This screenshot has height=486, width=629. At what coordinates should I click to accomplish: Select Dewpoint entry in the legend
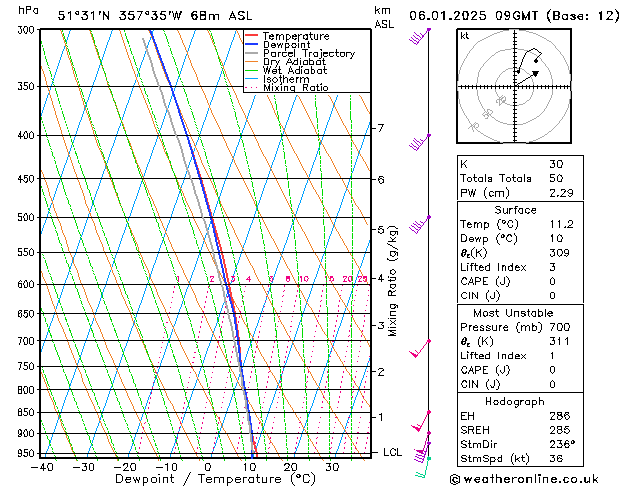pos(289,45)
